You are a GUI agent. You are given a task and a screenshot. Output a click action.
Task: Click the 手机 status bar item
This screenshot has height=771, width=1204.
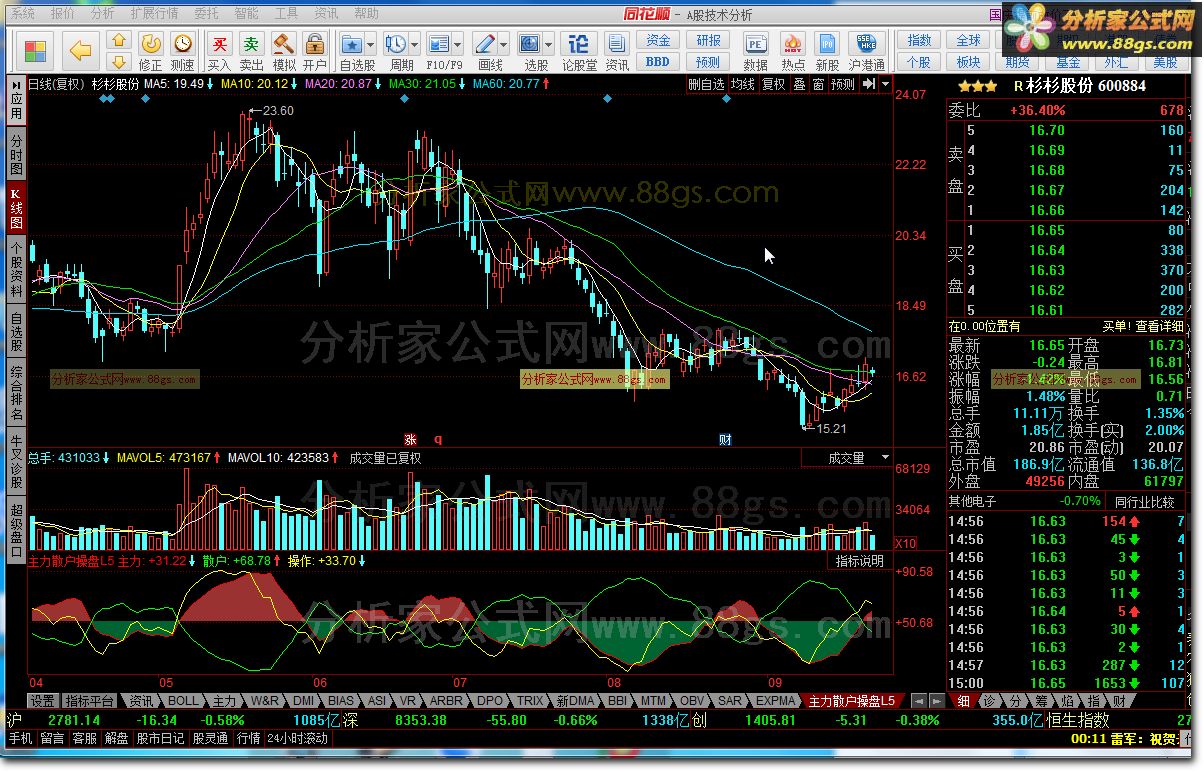(21, 739)
